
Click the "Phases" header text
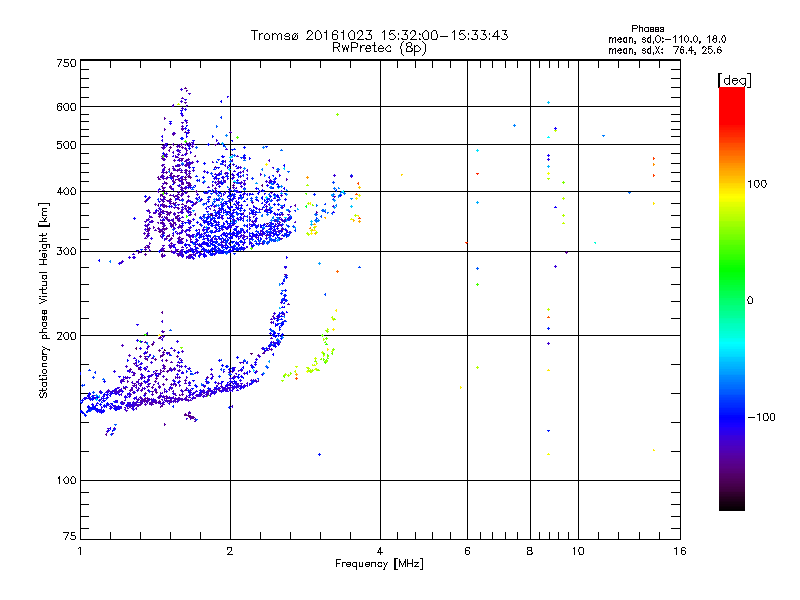pyautogui.click(x=647, y=29)
